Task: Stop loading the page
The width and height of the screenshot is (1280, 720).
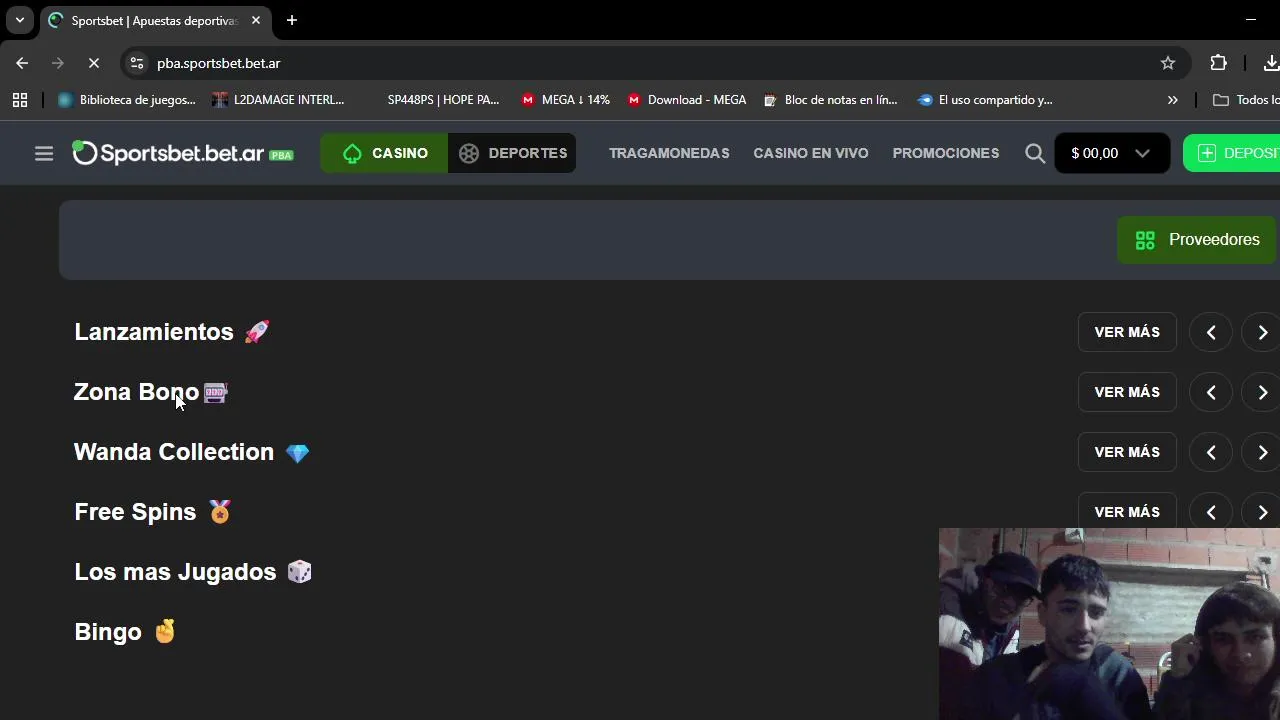Action: pyautogui.click(x=94, y=63)
